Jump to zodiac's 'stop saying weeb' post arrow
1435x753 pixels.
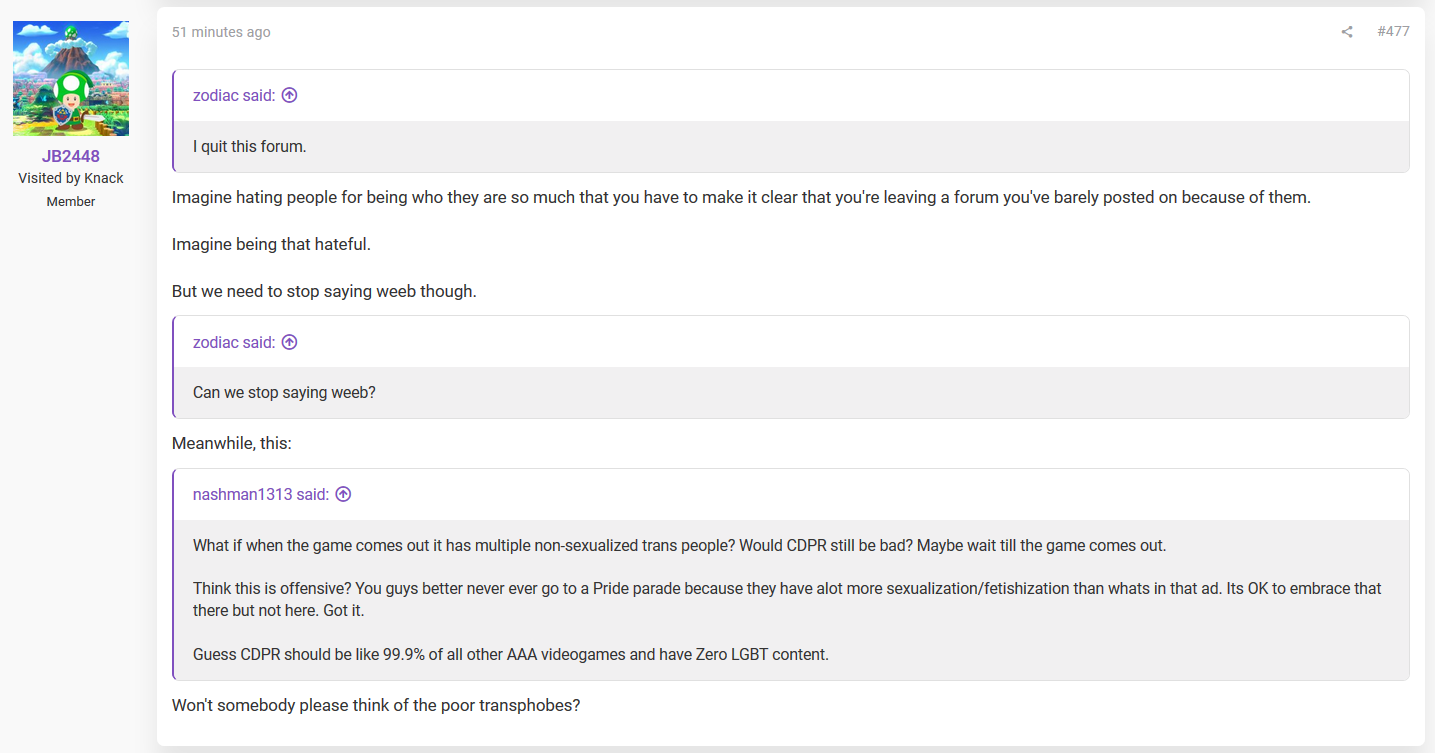pos(289,342)
